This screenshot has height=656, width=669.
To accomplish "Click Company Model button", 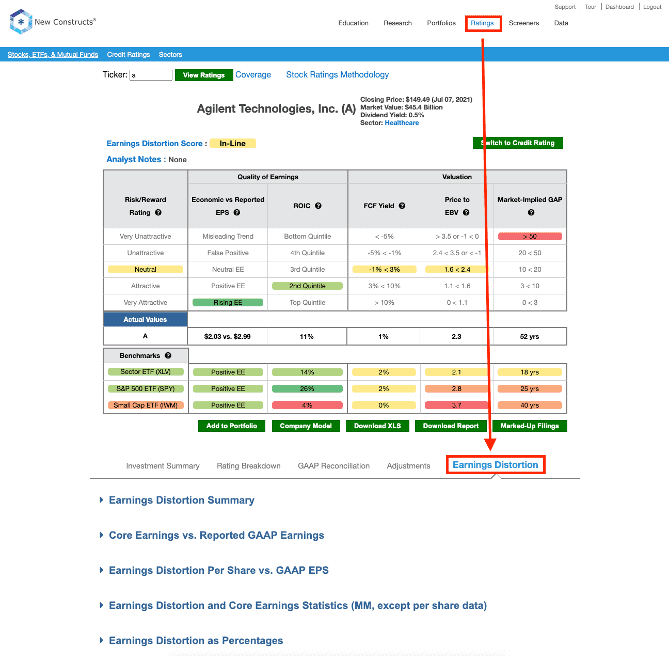I will [x=305, y=426].
